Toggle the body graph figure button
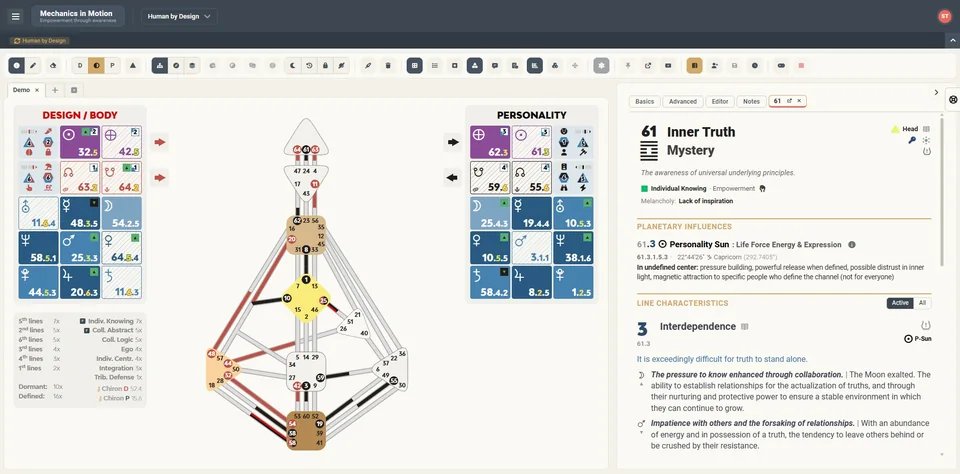Viewport: 960px width, 474px height. 160,66
